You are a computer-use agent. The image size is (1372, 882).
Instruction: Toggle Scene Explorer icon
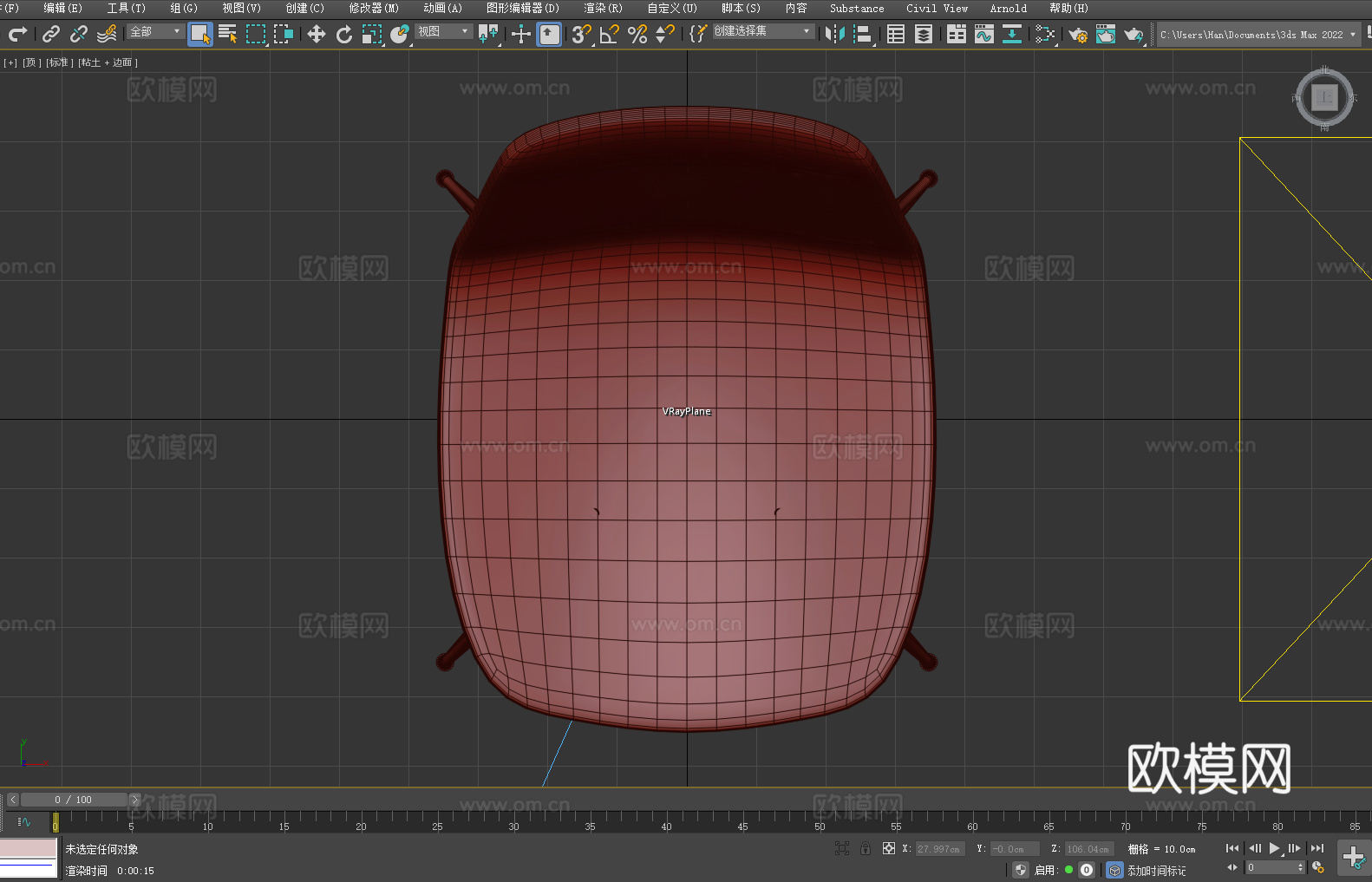click(896, 34)
